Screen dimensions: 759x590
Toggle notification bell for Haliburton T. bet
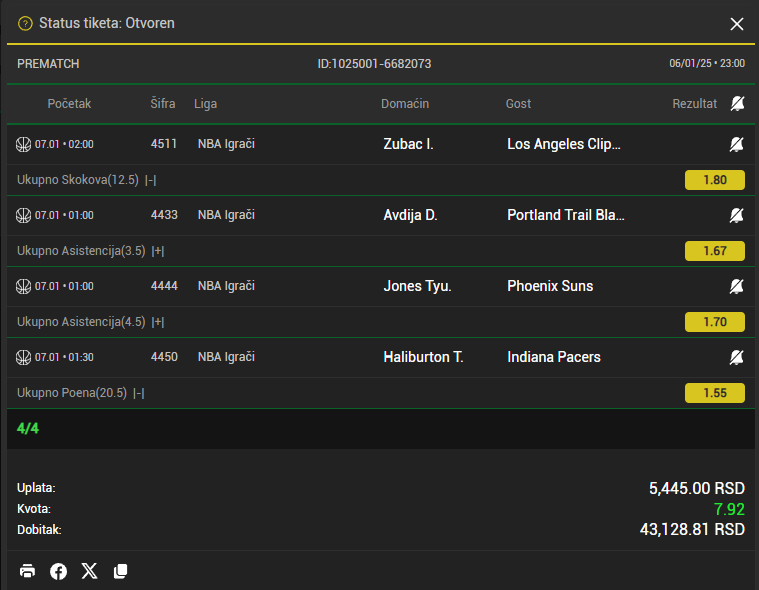pos(737,357)
